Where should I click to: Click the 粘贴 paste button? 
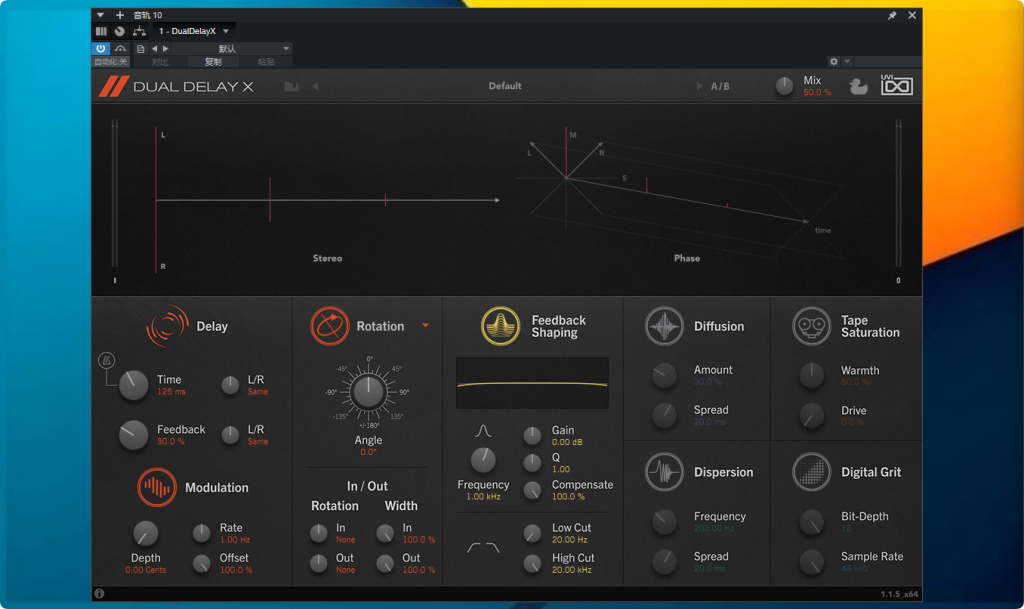tap(266, 62)
